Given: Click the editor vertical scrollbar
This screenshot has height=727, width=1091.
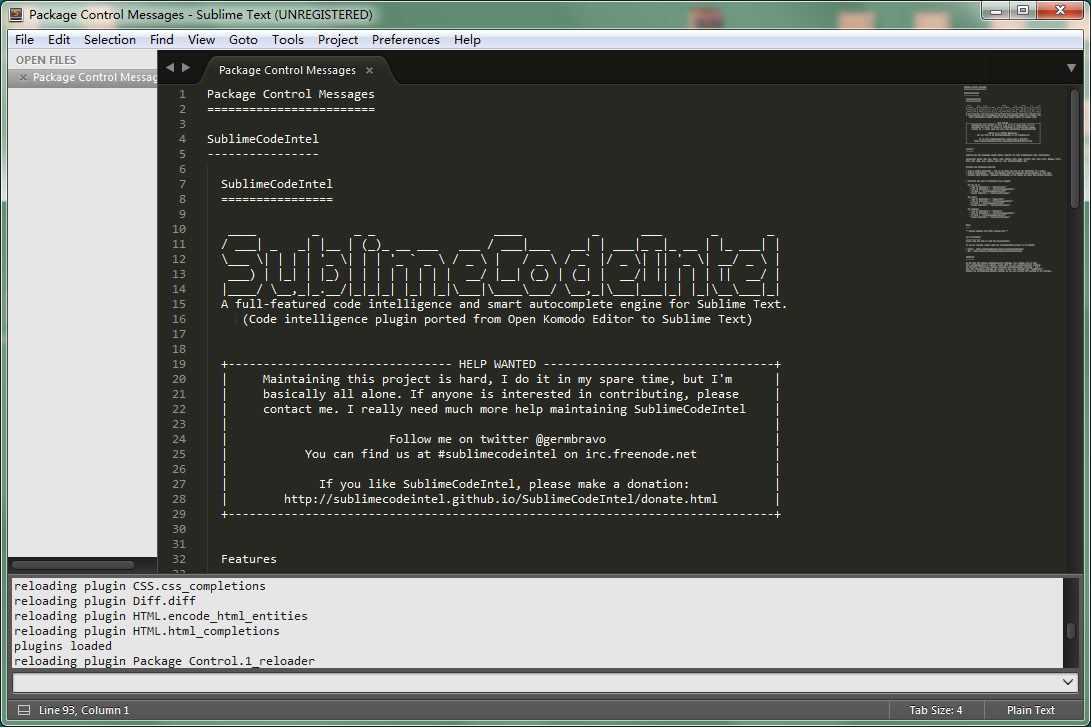Looking at the screenshot, I should [x=1074, y=150].
